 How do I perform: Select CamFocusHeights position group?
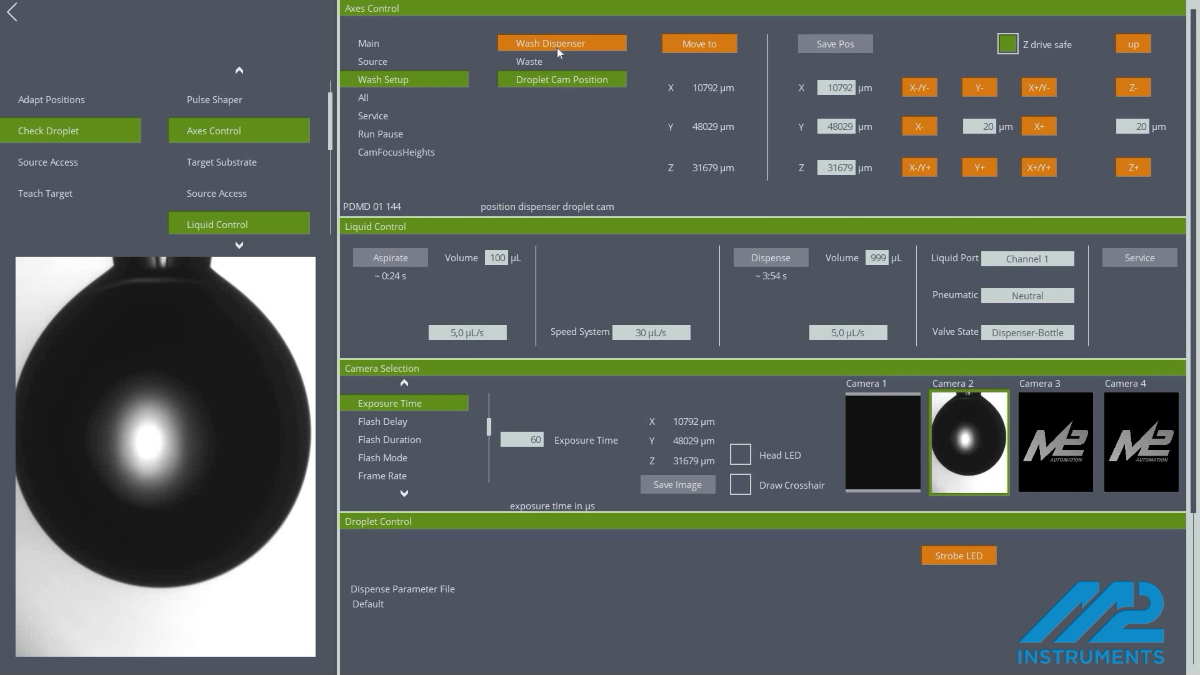tap(396, 152)
